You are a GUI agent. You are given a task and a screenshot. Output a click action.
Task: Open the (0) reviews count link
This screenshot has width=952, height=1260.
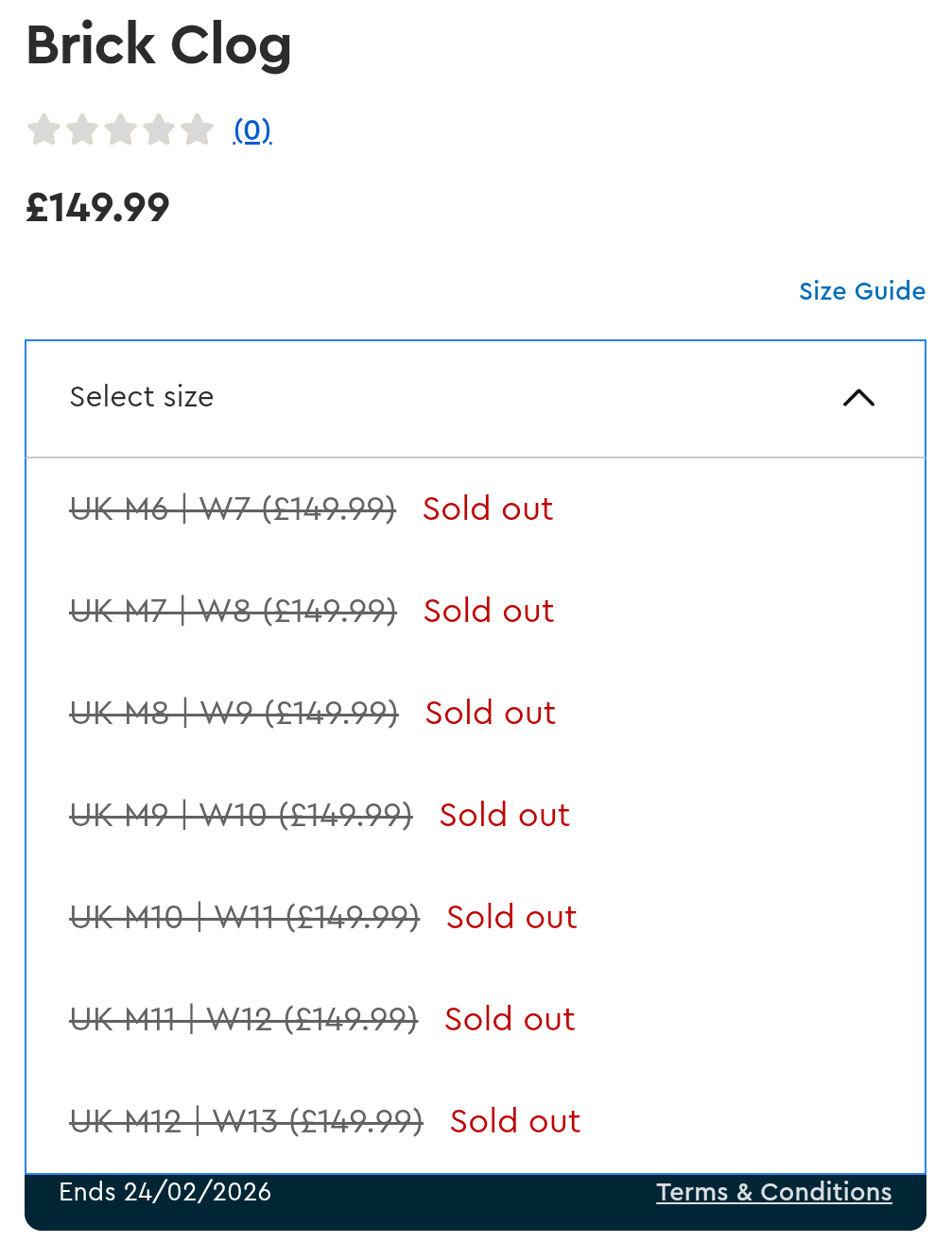252,129
